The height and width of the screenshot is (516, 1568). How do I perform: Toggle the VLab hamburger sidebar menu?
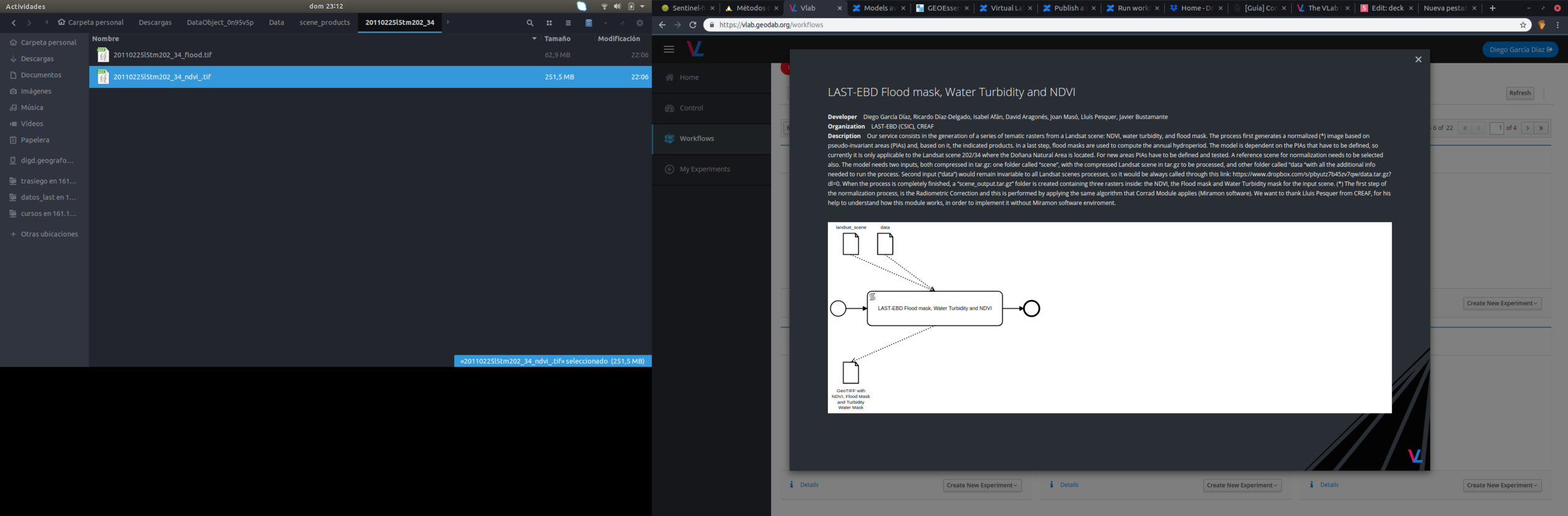(669, 49)
